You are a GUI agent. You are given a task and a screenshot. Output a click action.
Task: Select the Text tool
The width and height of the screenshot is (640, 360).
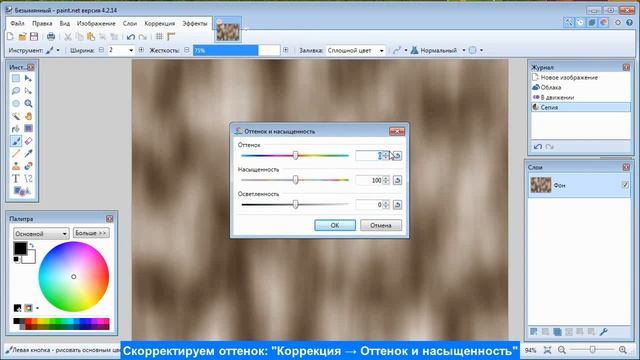click(x=16, y=179)
